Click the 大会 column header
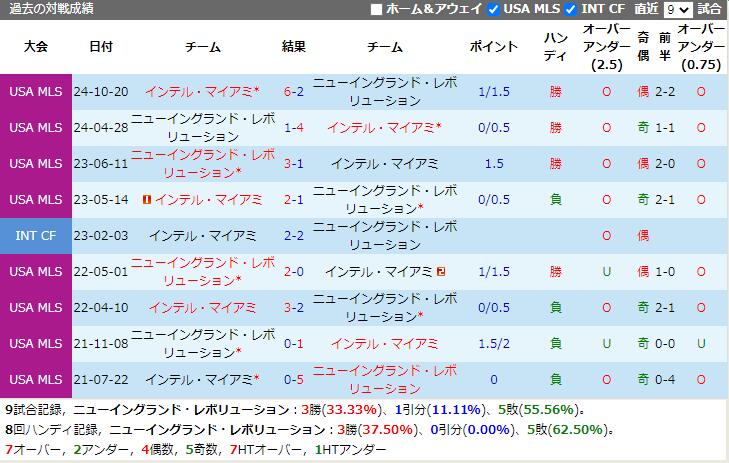The width and height of the screenshot is (729, 463). [36, 46]
